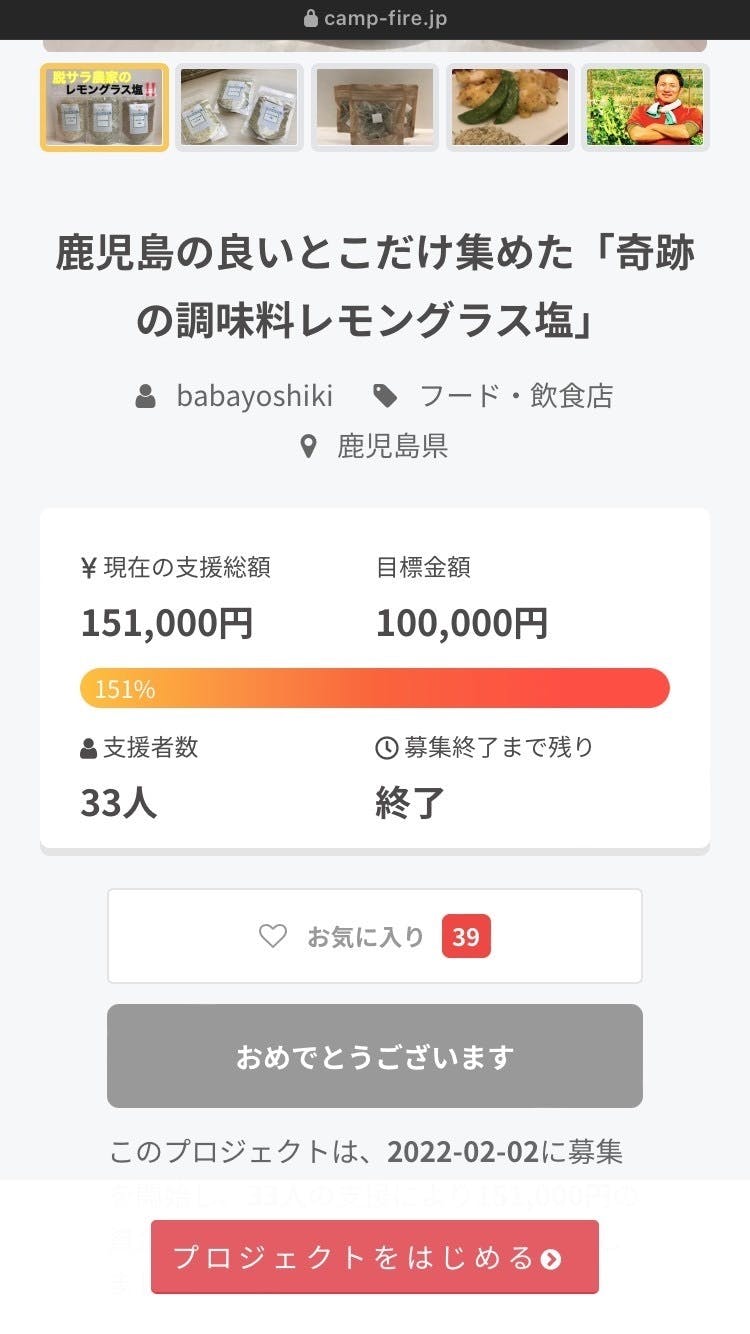Screen dimensions: 750x1334
Task: Click the heart favorite icon
Action: 273,936
